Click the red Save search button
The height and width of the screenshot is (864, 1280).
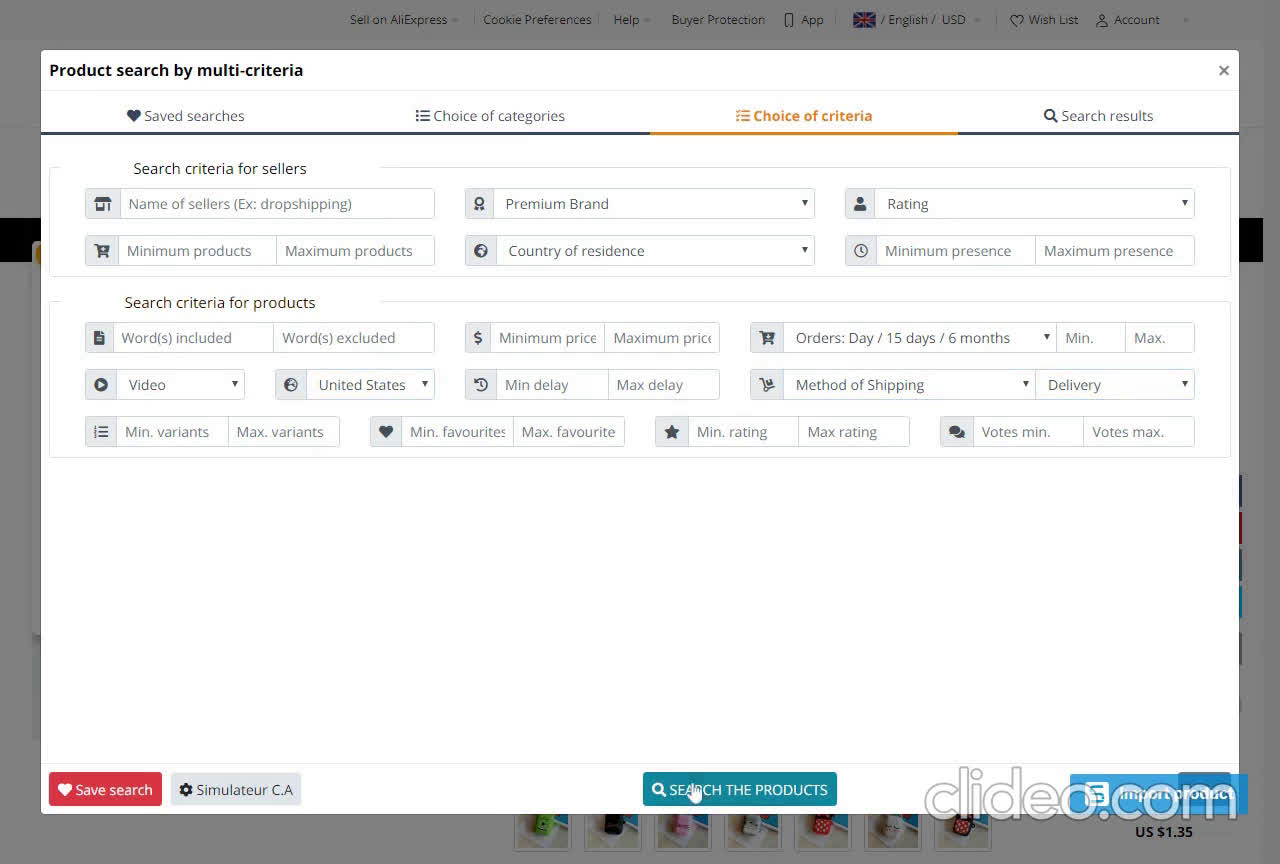coord(104,789)
